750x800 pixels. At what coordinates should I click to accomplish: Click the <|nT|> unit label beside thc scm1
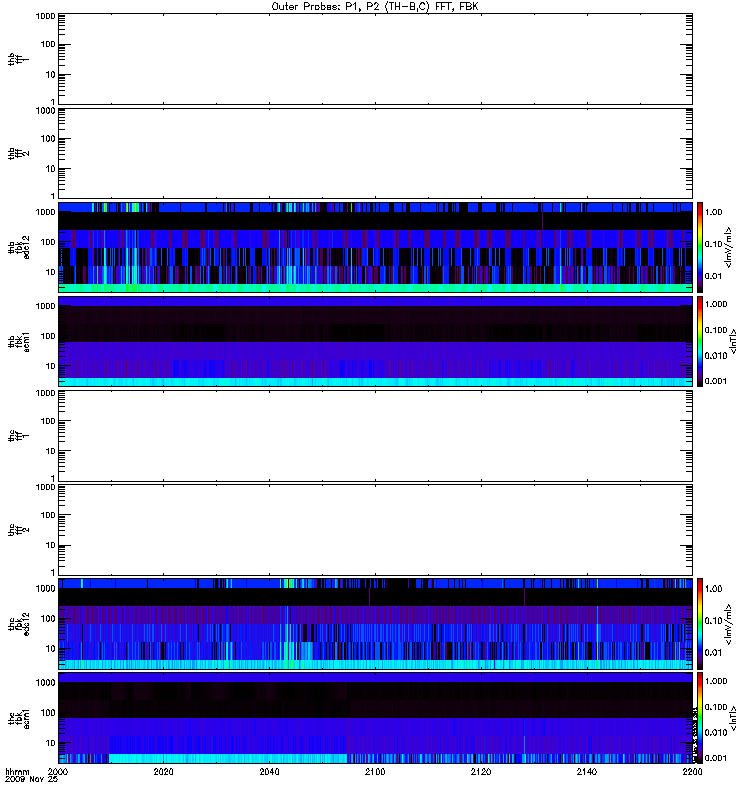733,718
